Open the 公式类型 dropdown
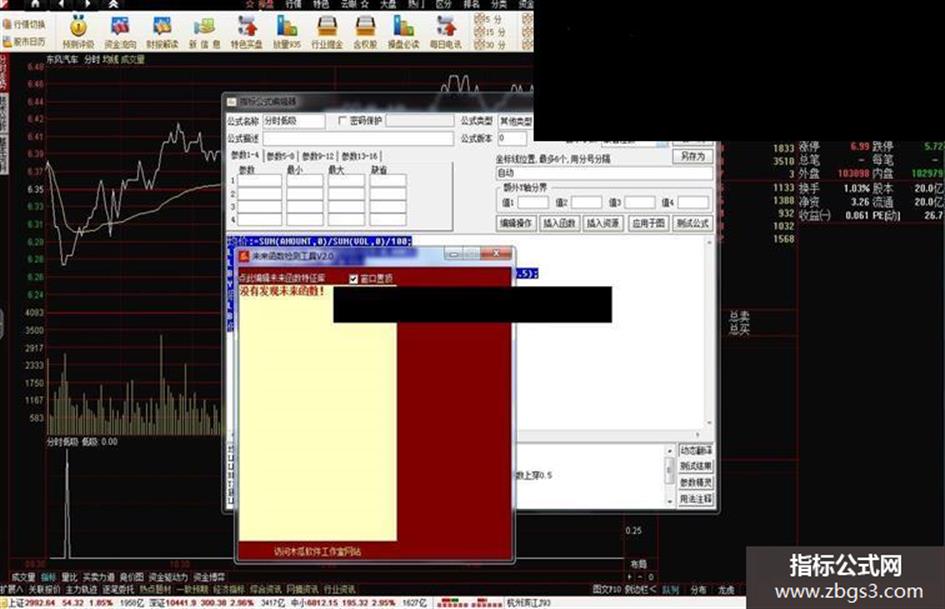 pyautogui.click(x=515, y=121)
